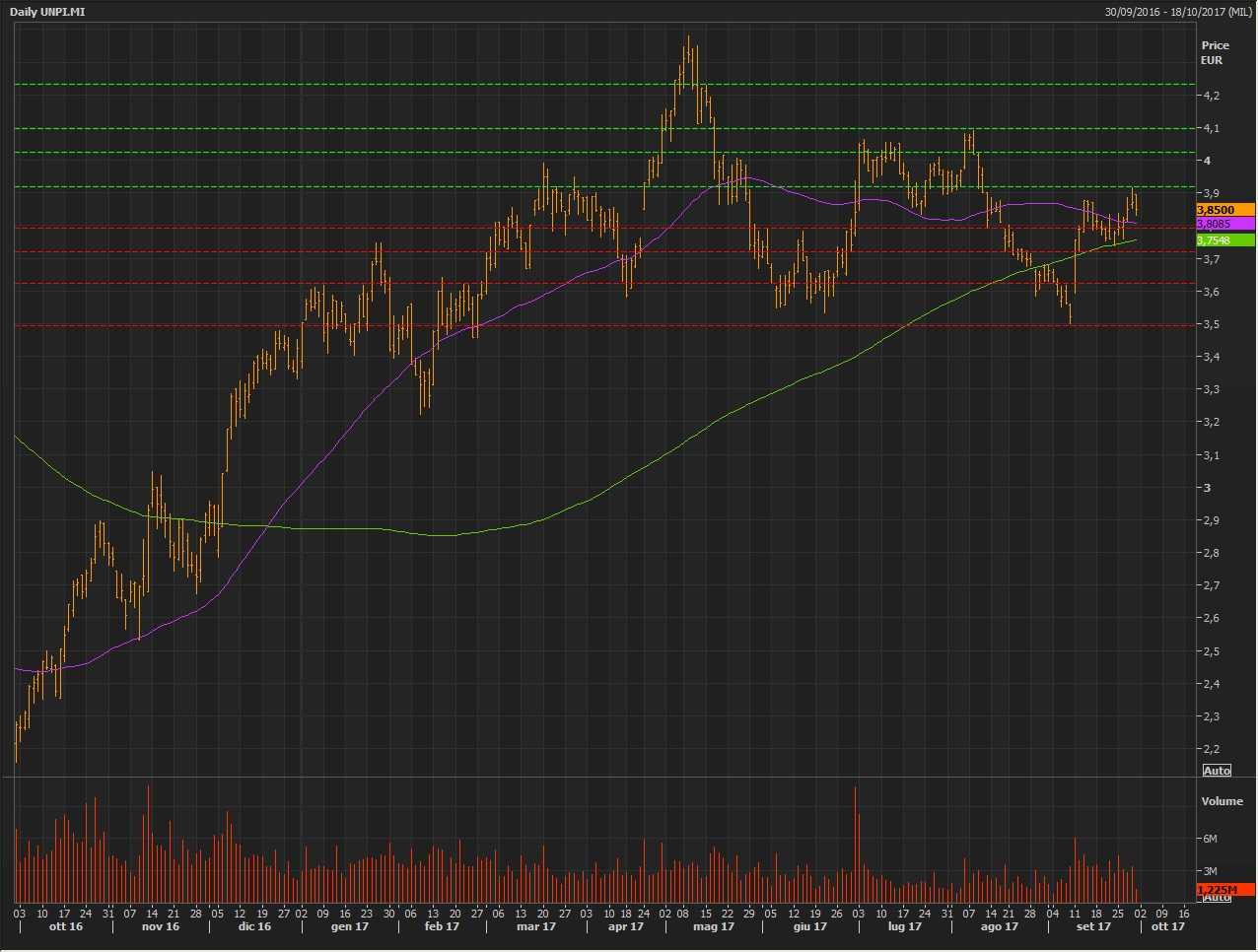The height and width of the screenshot is (952, 1258).
Task: Click the Daily UNPI.MI chart title
Action: point(47,11)
